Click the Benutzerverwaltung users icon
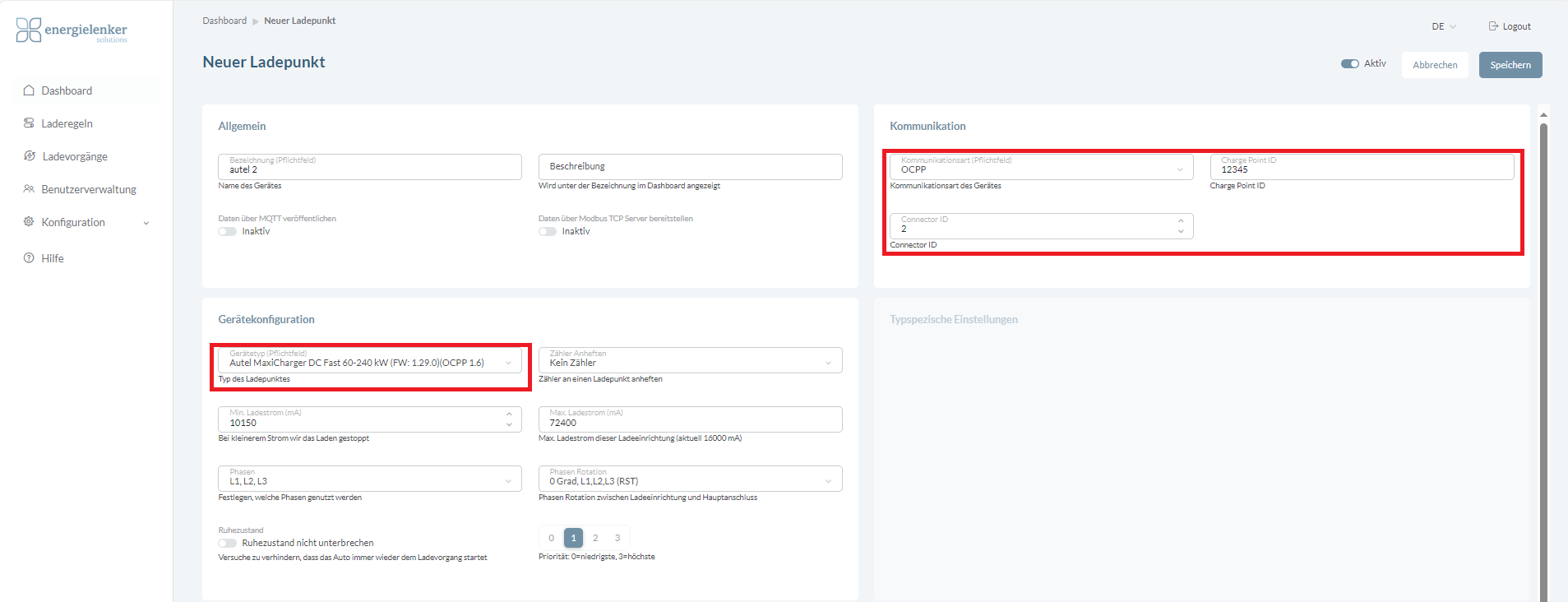The image size is (1568, 602). (x=29, y=189)
